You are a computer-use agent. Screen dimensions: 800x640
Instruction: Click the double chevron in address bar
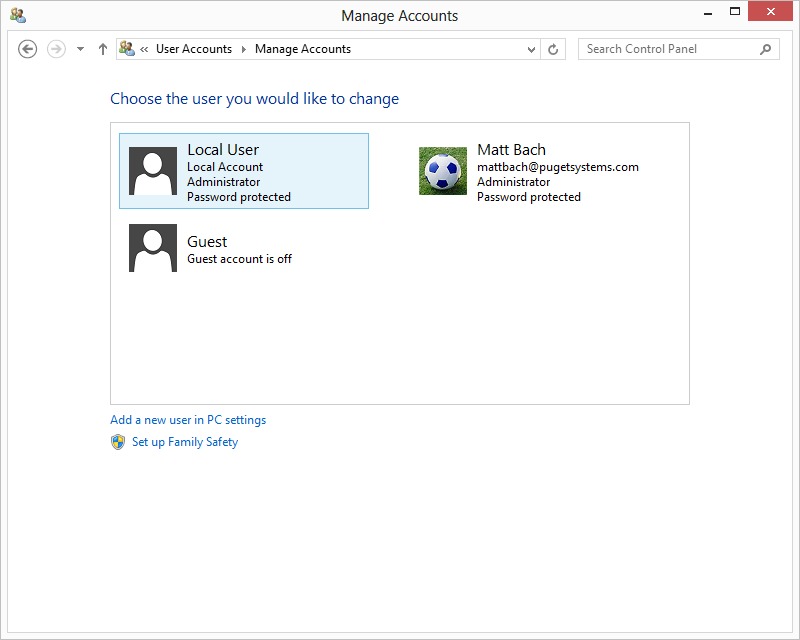145,49
